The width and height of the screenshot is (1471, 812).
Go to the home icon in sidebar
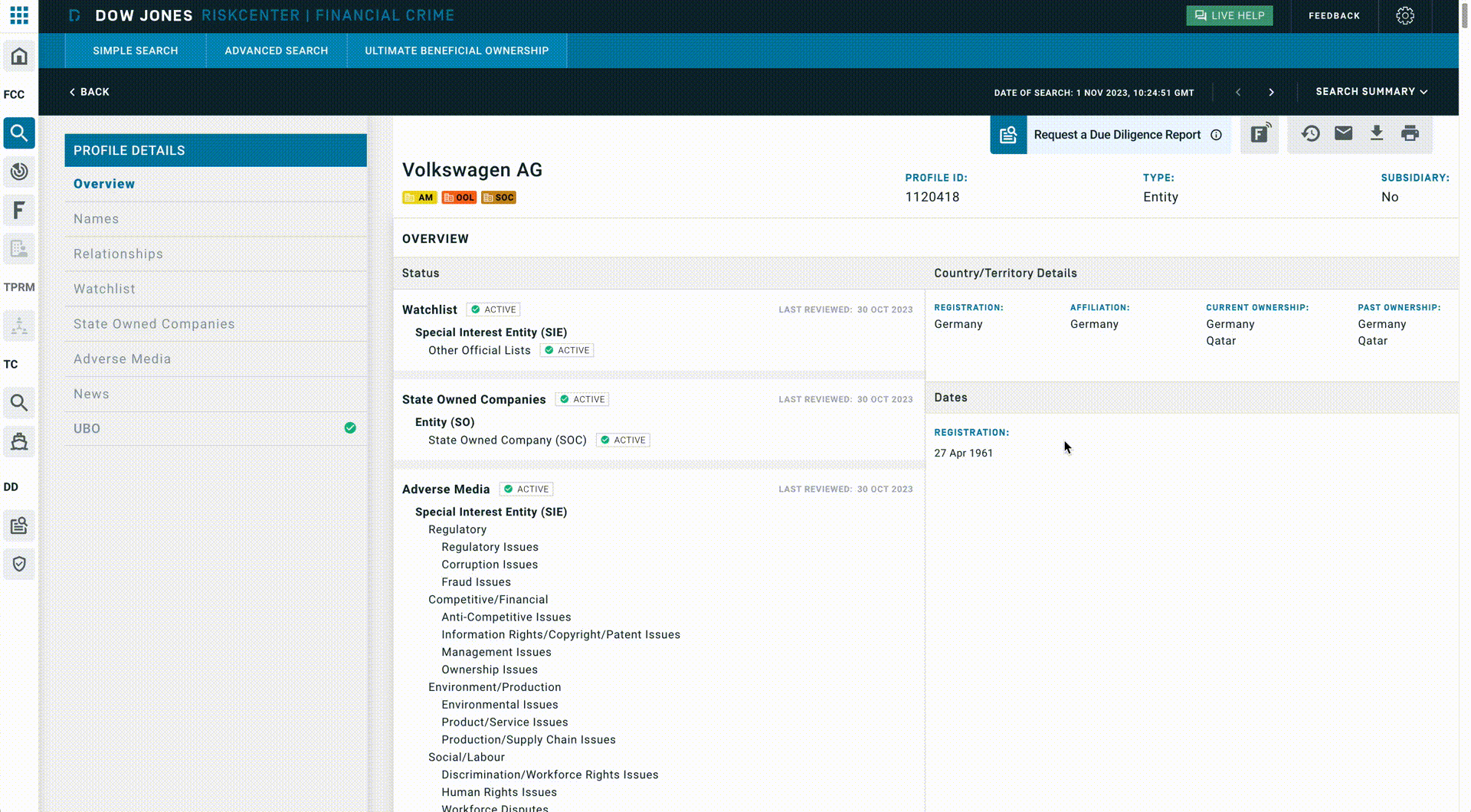[x=19, y=56]
